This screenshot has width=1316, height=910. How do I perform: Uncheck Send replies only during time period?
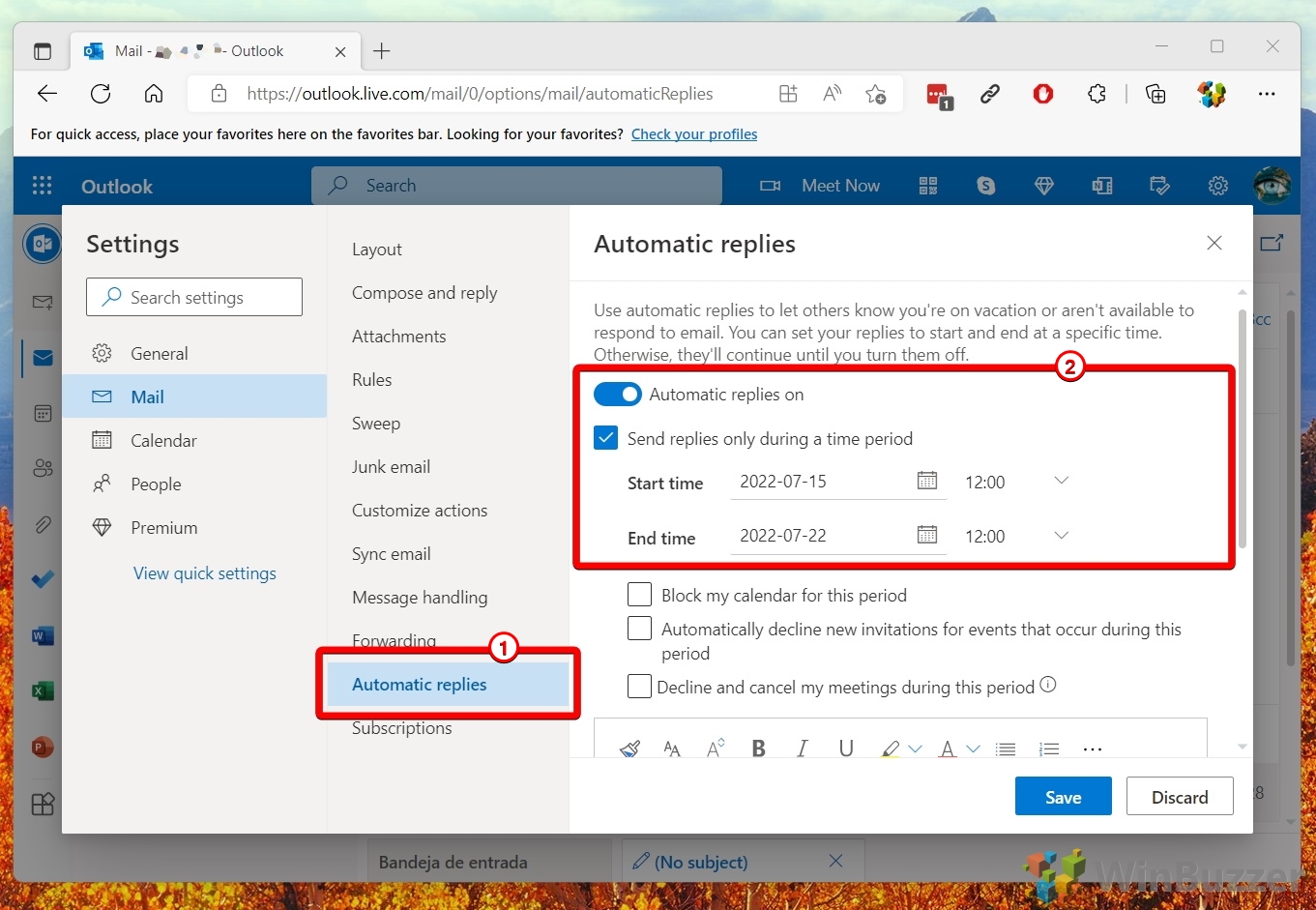(x=606, y=438)
